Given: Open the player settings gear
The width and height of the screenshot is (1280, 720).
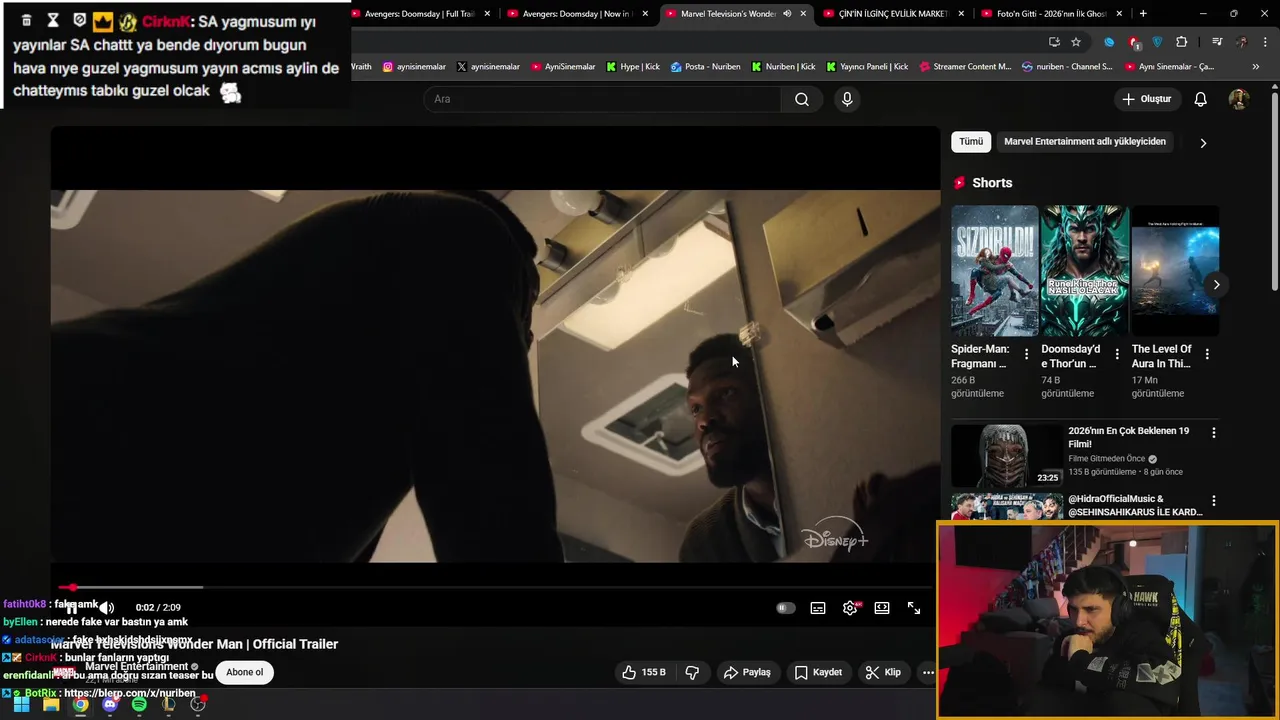Looking at the screenshot, I should pos(850,608).
